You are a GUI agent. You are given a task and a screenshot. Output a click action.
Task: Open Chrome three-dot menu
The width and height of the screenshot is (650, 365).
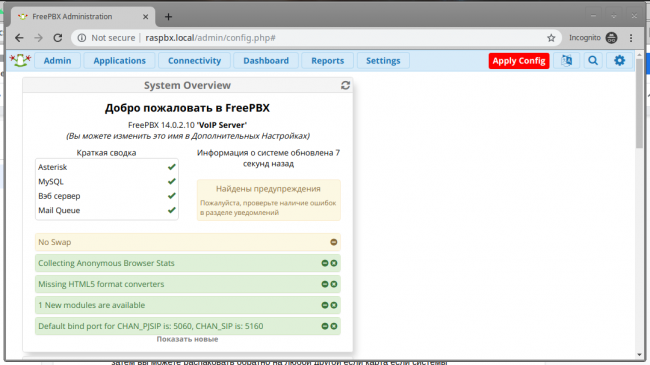[x=631, y=38]
